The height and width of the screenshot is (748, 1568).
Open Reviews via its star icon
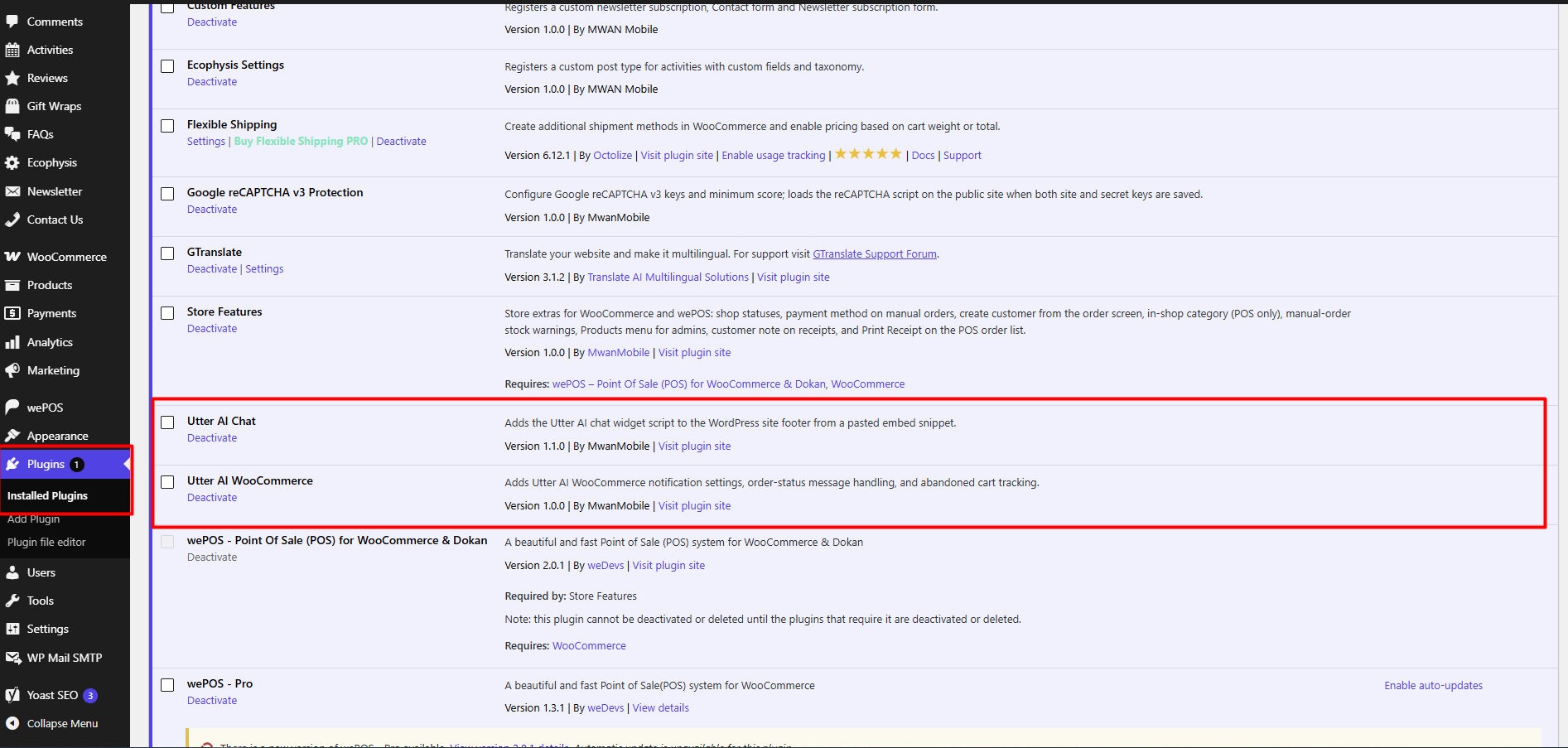click(x=12, y=78)
